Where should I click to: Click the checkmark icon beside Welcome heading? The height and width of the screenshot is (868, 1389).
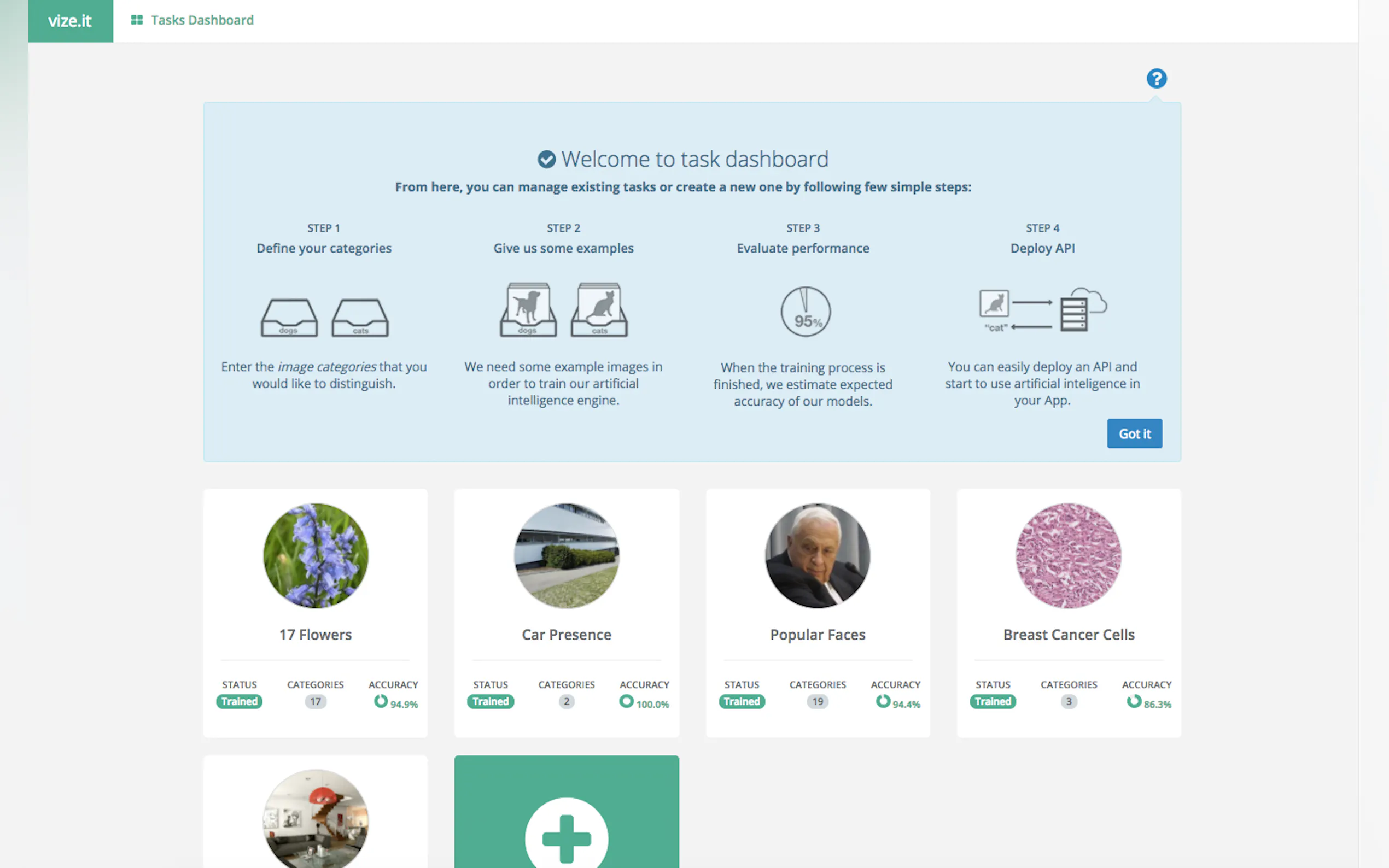click(546, 160)
